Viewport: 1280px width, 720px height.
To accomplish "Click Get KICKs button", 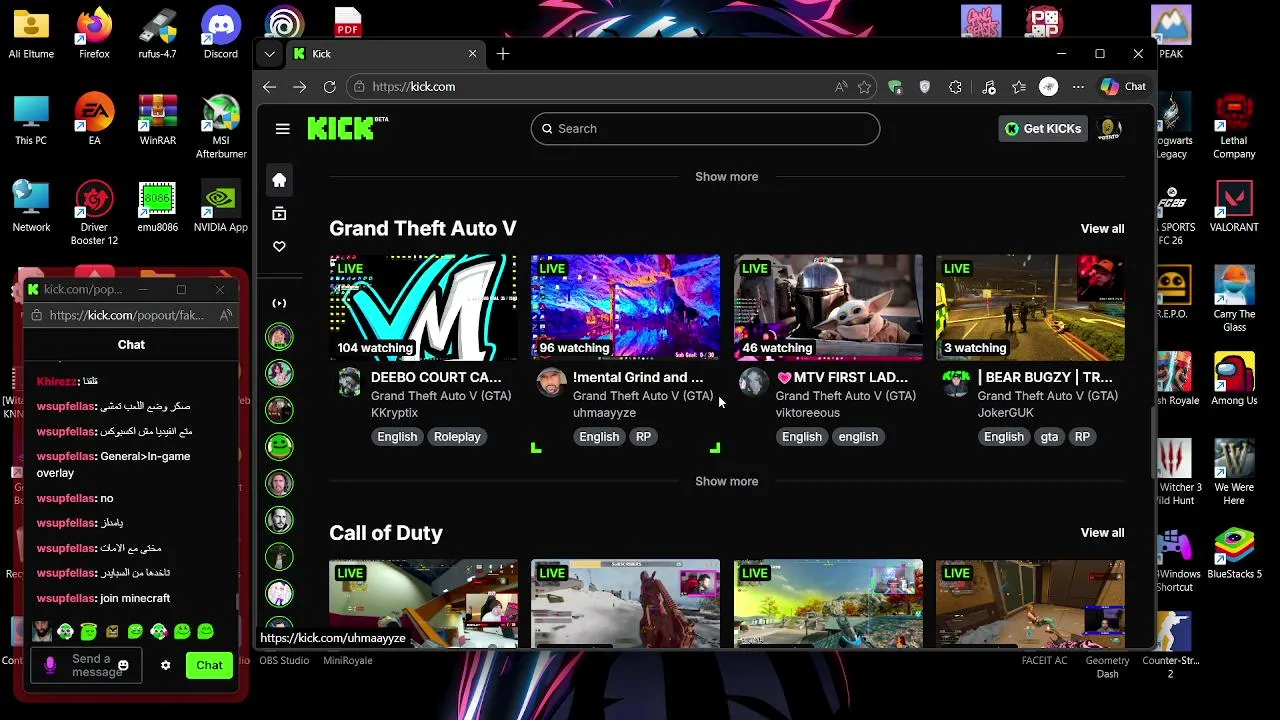I will point(1043,128).
